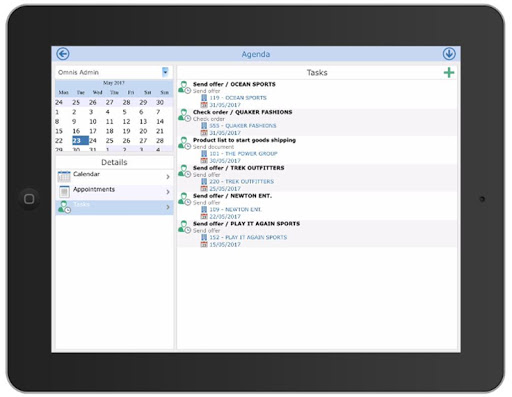
Task: Click the date 15/05/2017 link
Action: pos(225,245)
